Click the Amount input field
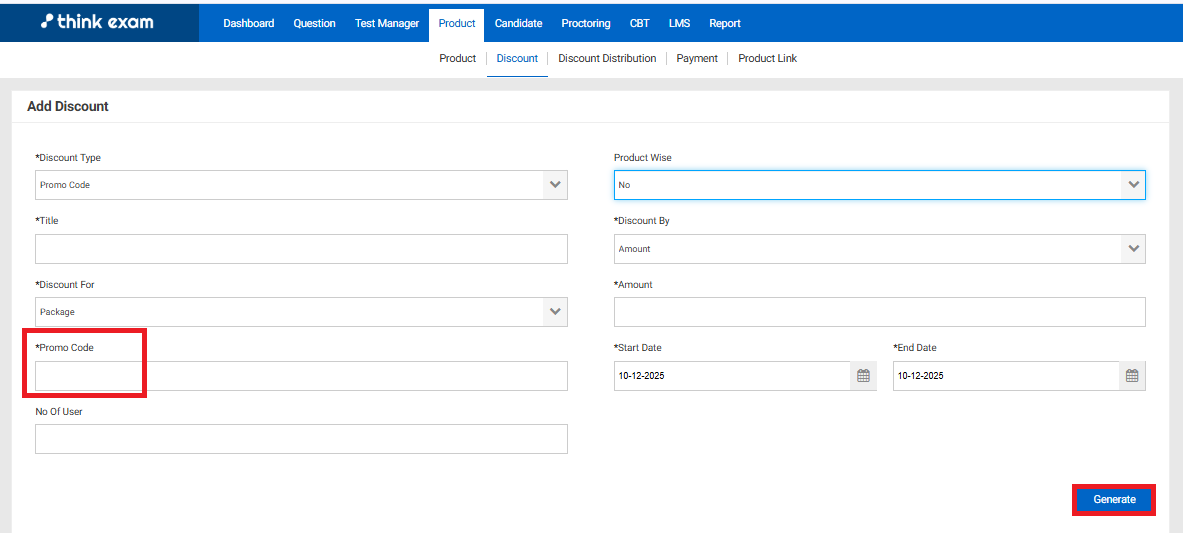This screenshot has width=1183, height=533. pyautogui.click(x=879, y=312)
